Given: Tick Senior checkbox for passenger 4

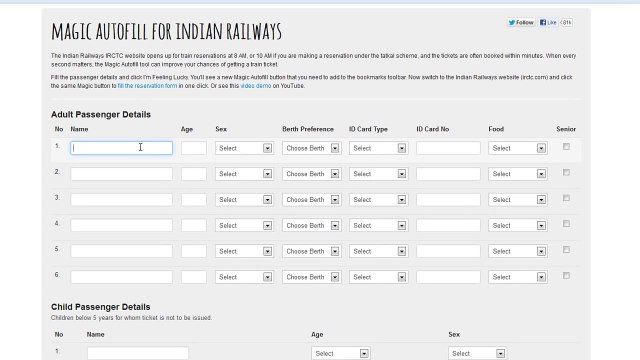Looking at the screenshot, I should click(566, 224).
